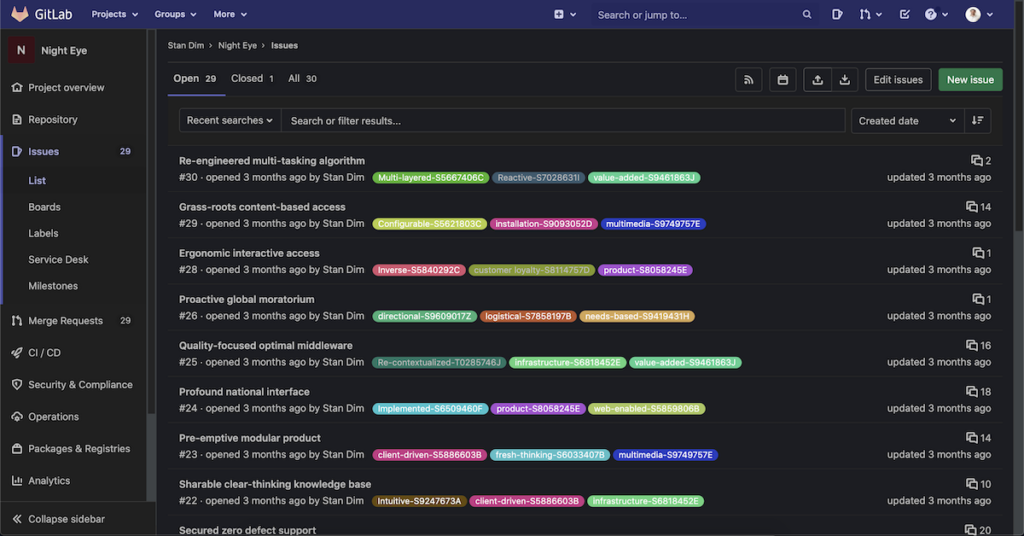1024x536 pixels.
Task: Click the fresh-thinking-S6033407B label
Action: coord(550,455)
